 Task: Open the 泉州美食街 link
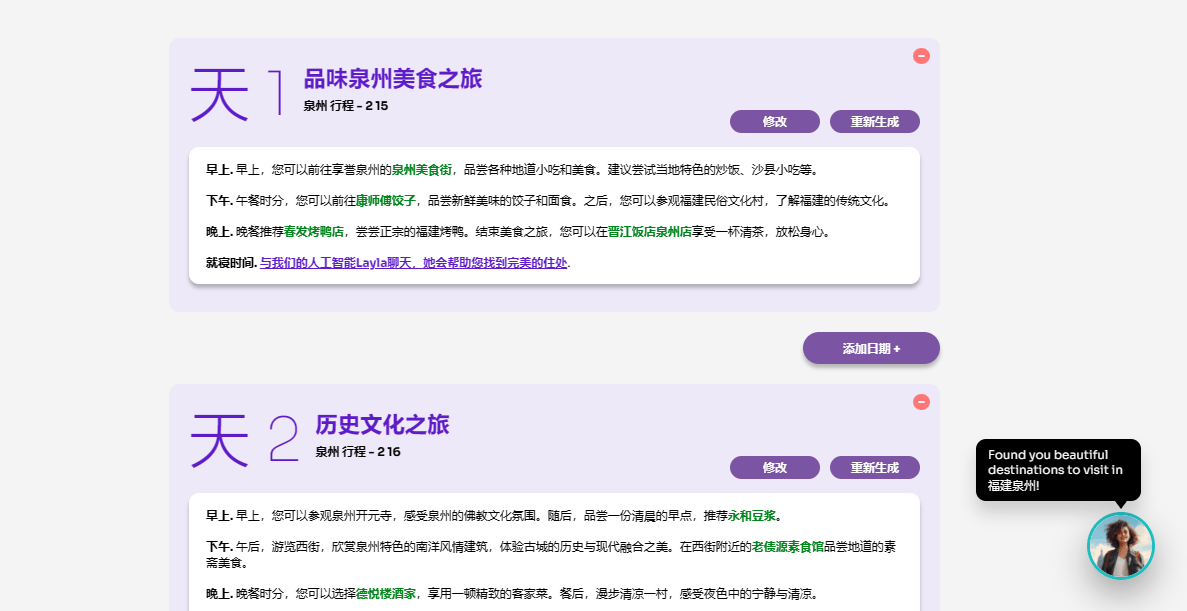click(x=421, y=170)
